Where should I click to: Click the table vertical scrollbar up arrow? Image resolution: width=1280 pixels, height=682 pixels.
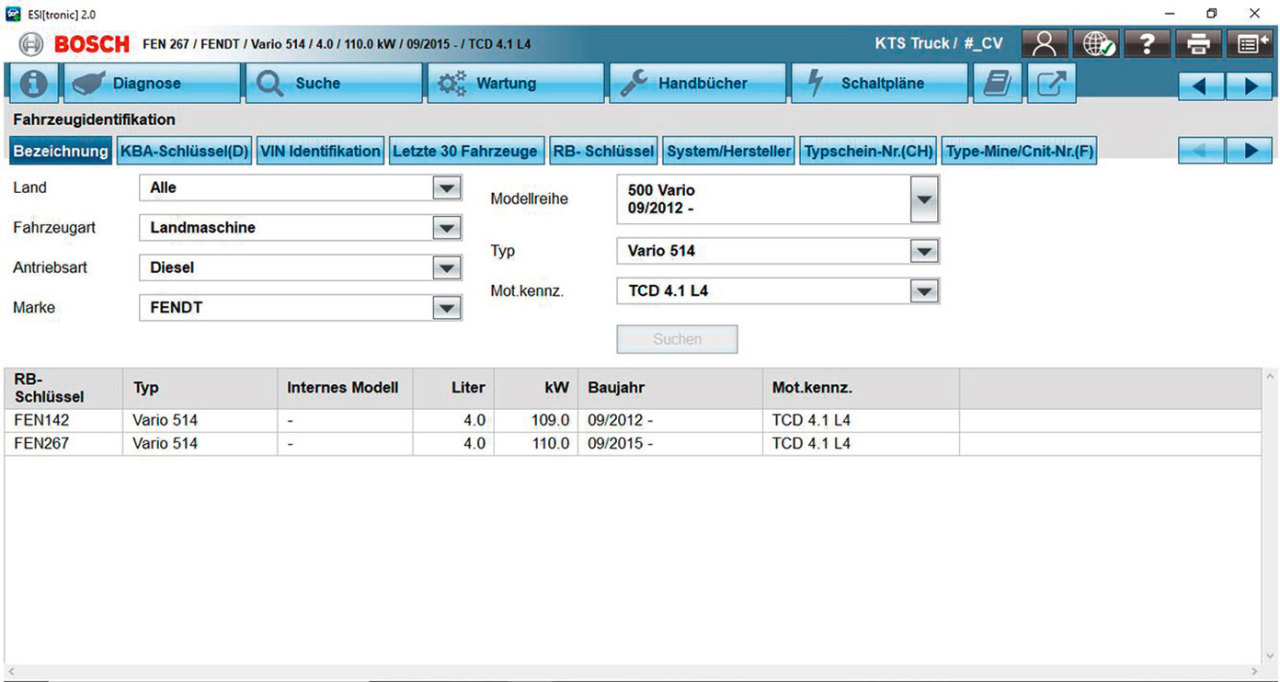pyautogui.click(x=1270, y=376)
